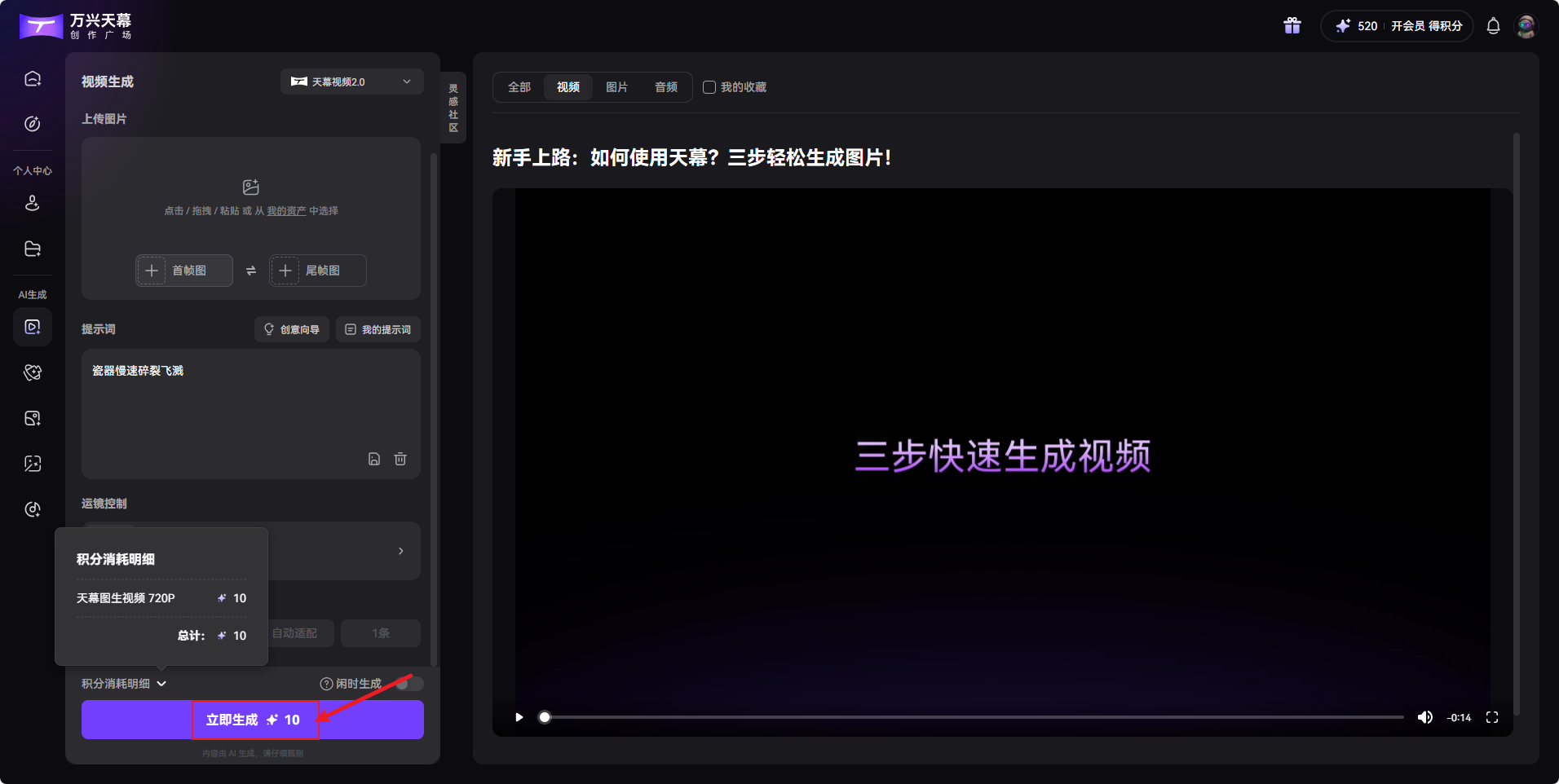Mute the video with the volume icon
The image size is (1559, 784).
click(x=1426, y=717)
